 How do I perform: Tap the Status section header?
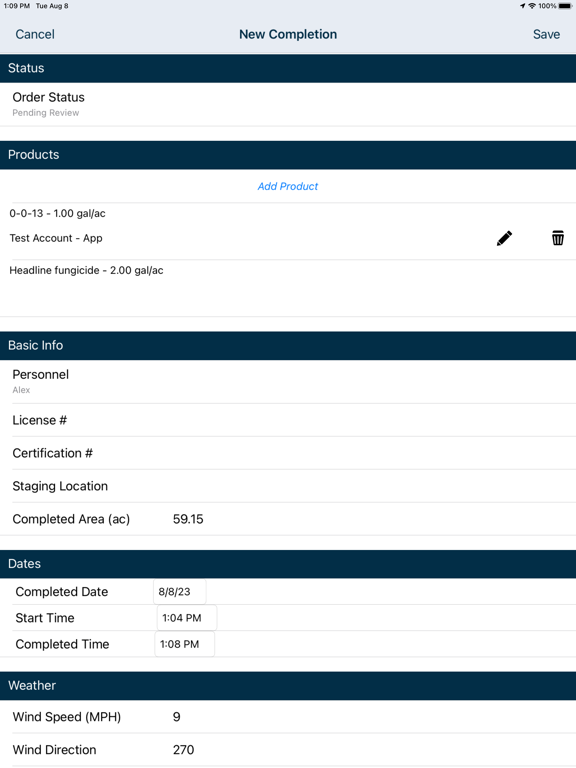(288, 68)
